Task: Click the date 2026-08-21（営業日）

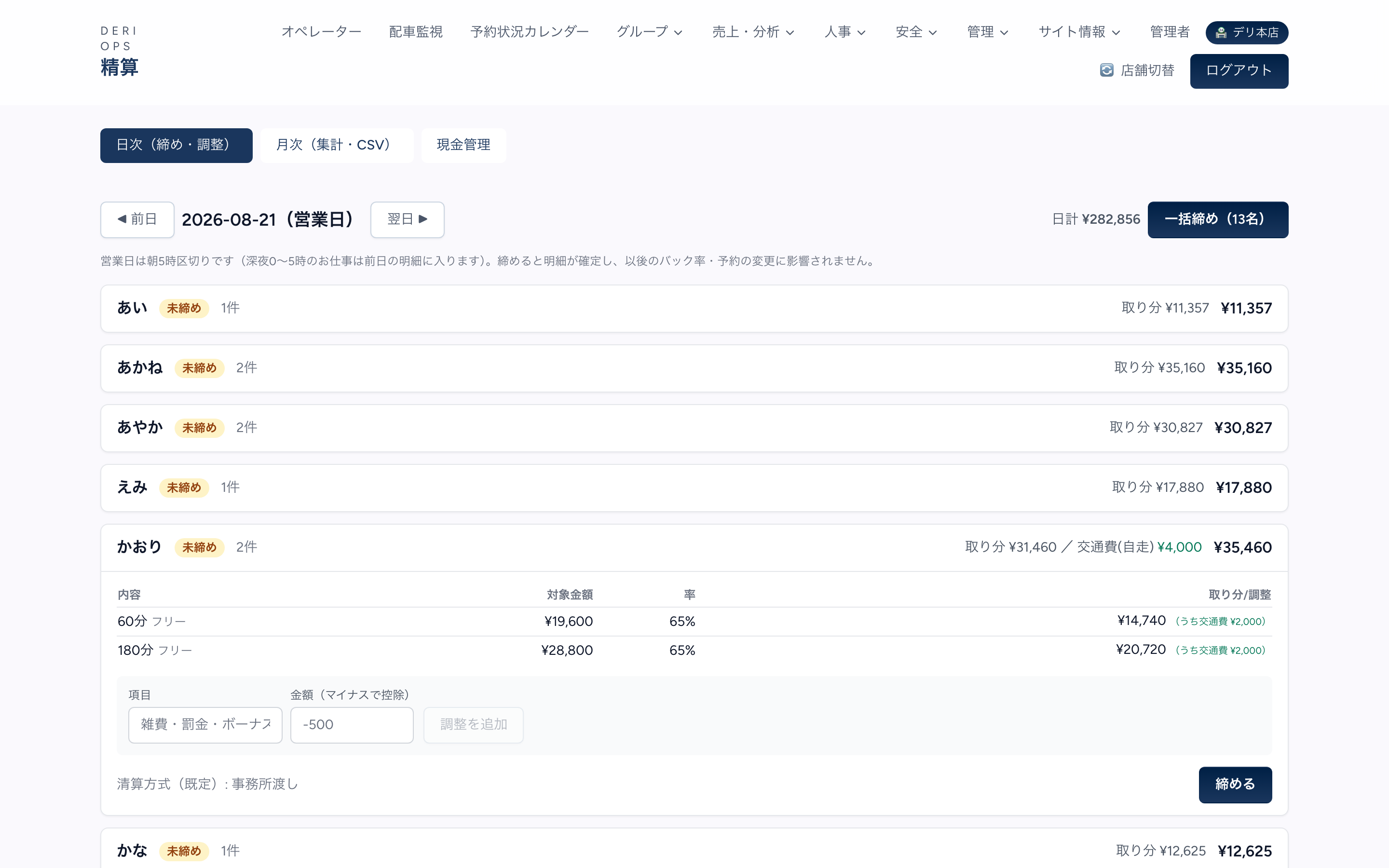Action: [x=271, y=219]
